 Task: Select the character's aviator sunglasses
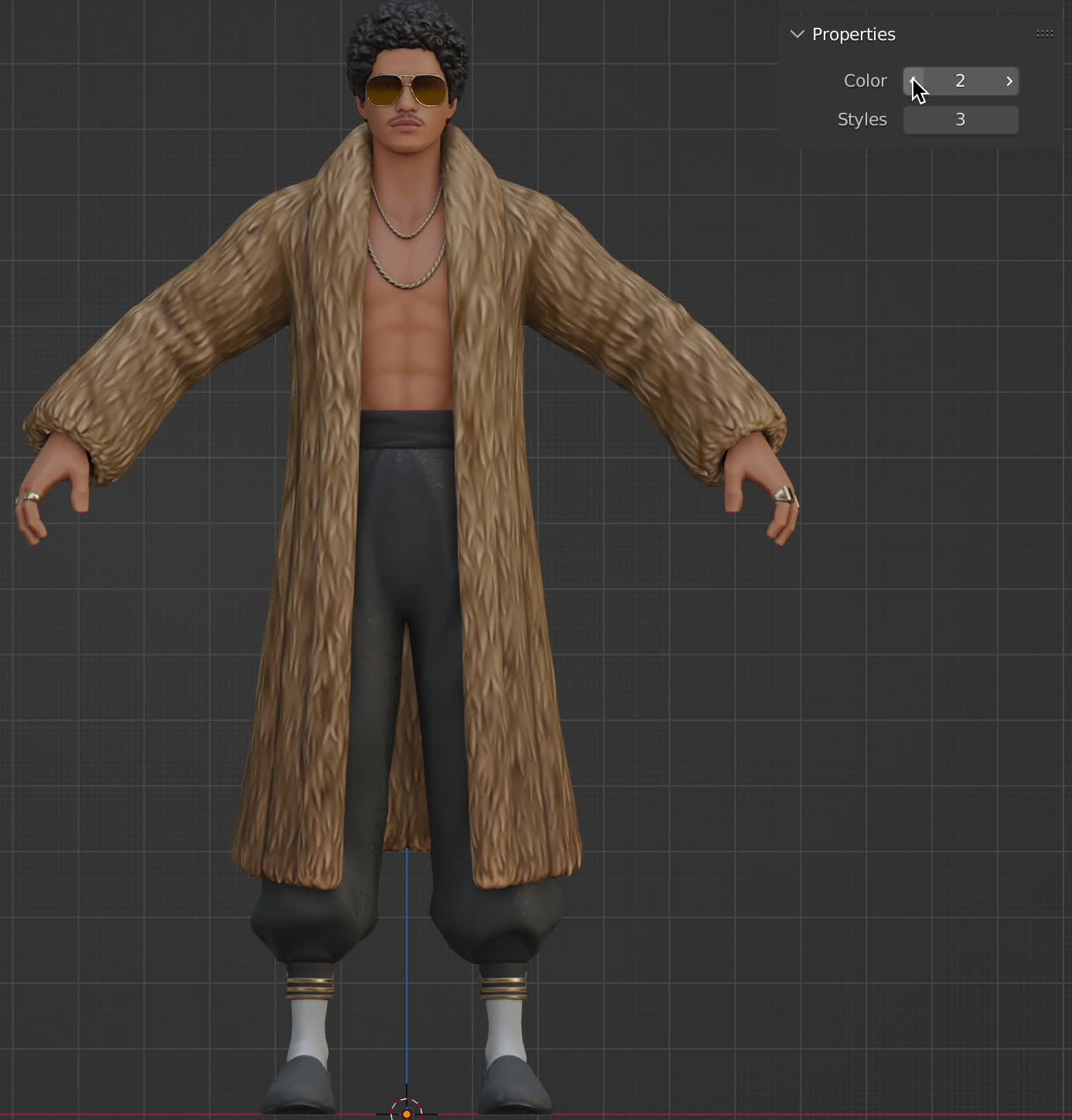tap(406, 90)
